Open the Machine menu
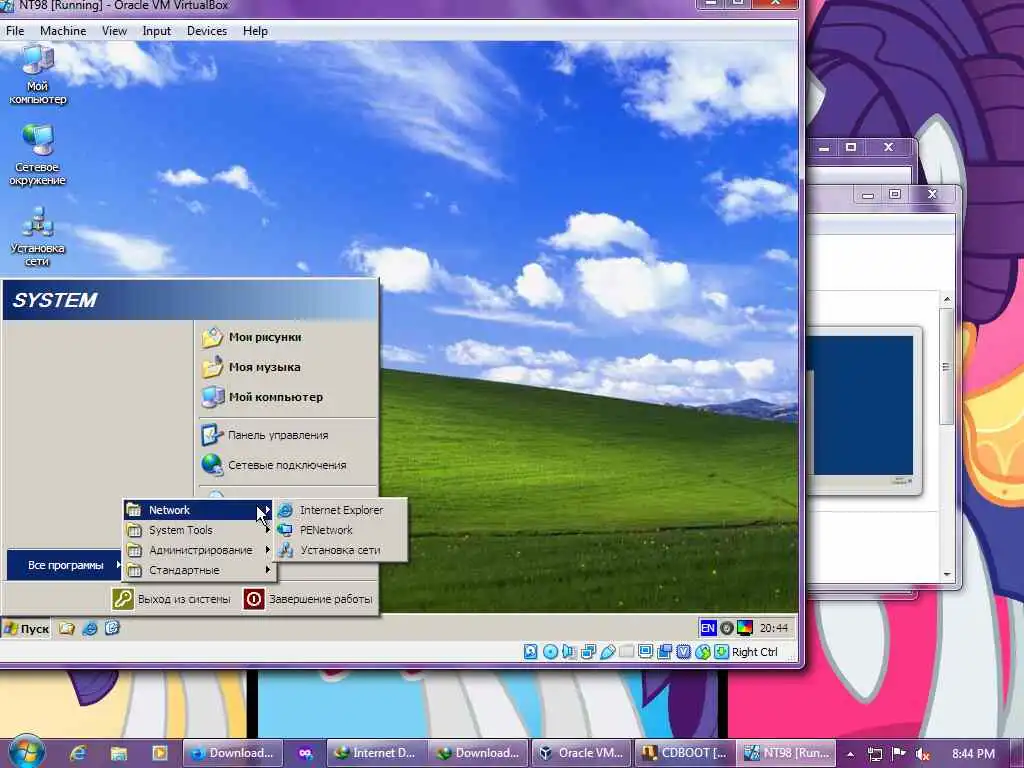Image resolution: width=1024 pixels, height=768 pixels. tap(63, 31)
